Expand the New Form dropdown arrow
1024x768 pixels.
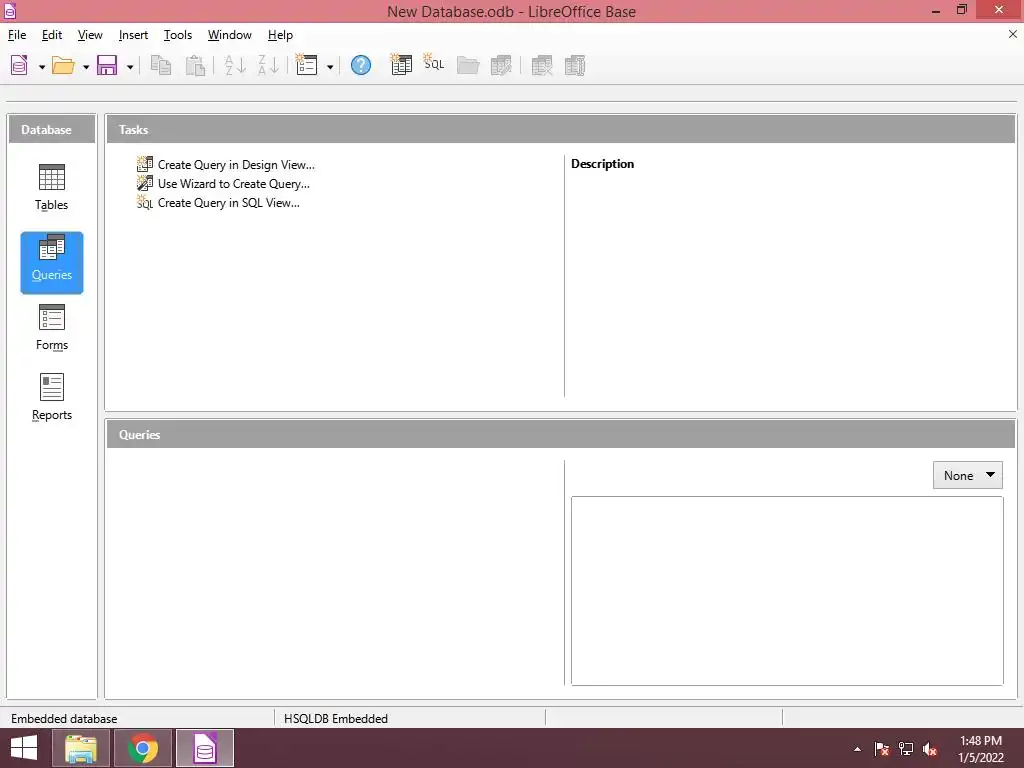330,67
